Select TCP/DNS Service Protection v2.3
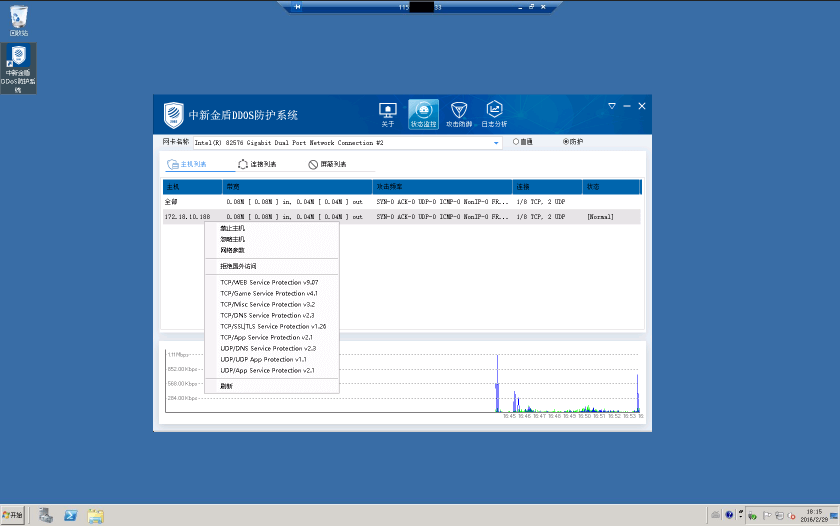 coord(272,315)
